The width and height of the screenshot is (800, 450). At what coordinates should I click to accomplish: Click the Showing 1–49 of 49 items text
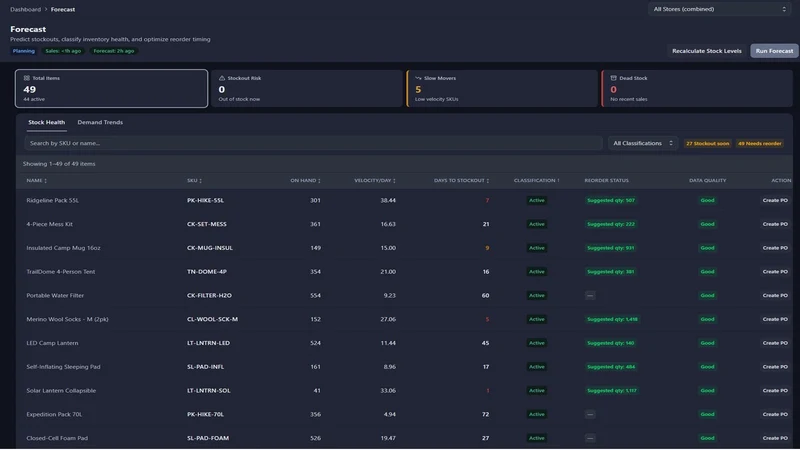59,164
